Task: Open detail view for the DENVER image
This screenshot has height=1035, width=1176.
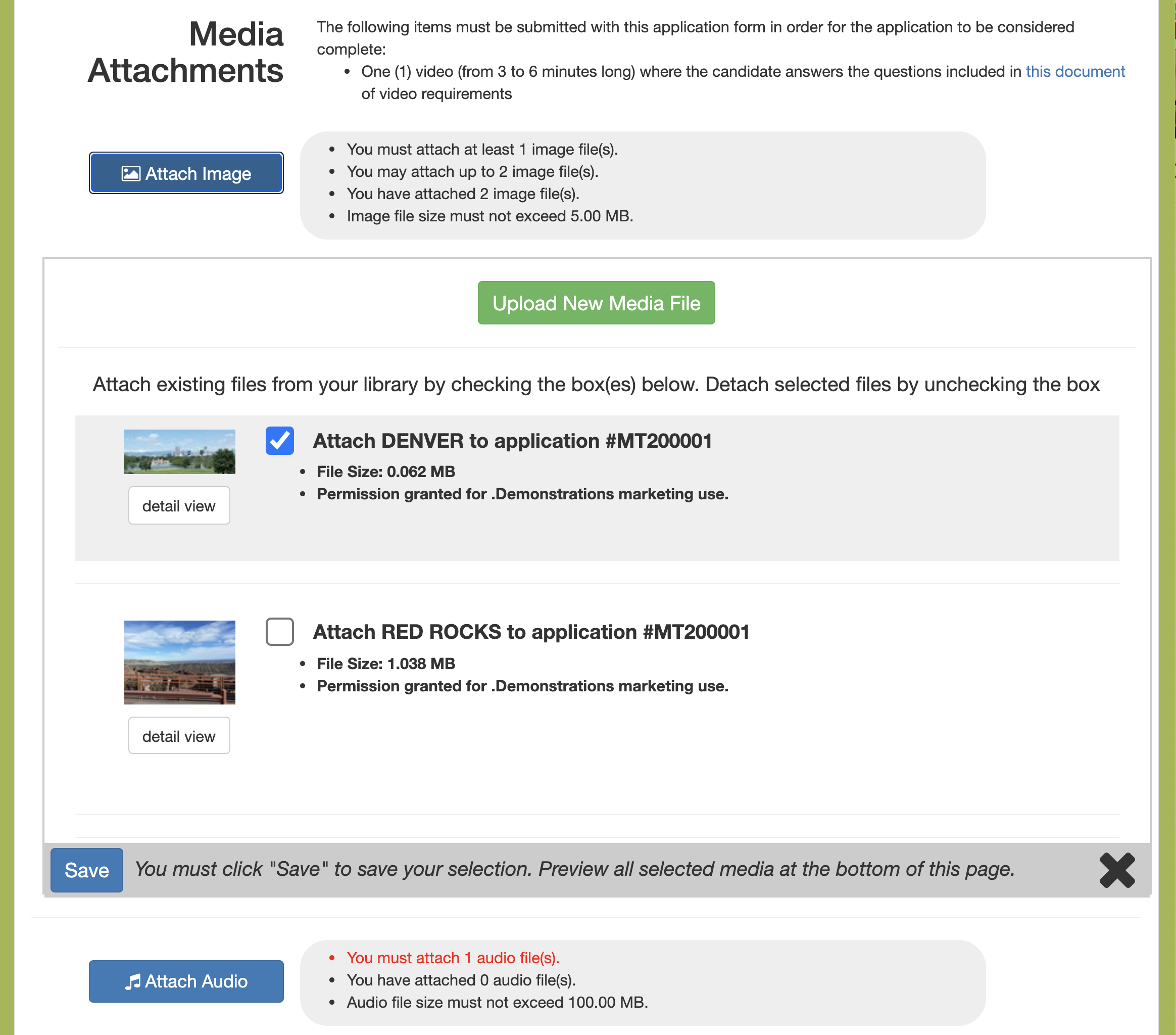Action: point(179,505)
